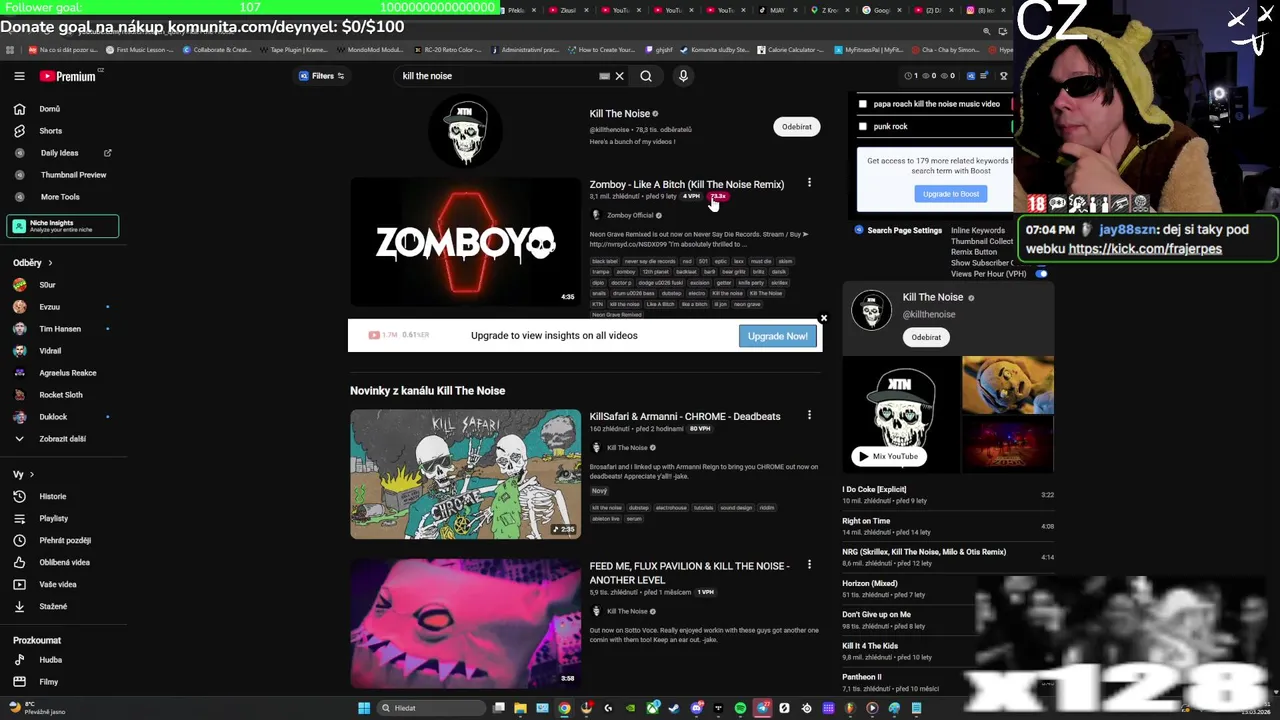Open FEED ME ANOTHER LEVEL video title

[x=689, y=572]
